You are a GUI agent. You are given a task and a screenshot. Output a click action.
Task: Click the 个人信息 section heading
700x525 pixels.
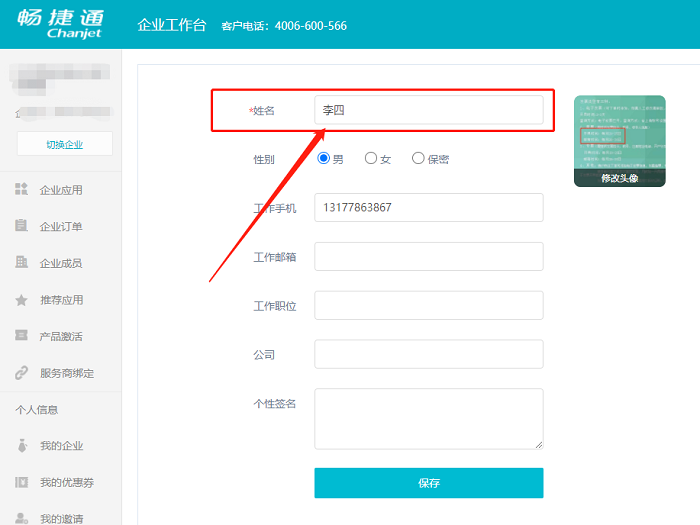[x=37, y=410]
